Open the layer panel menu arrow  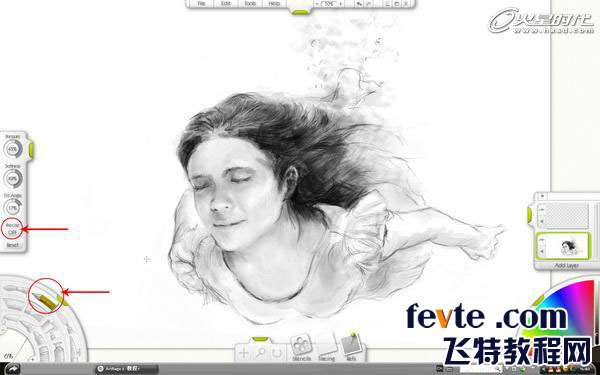point(542,196)
